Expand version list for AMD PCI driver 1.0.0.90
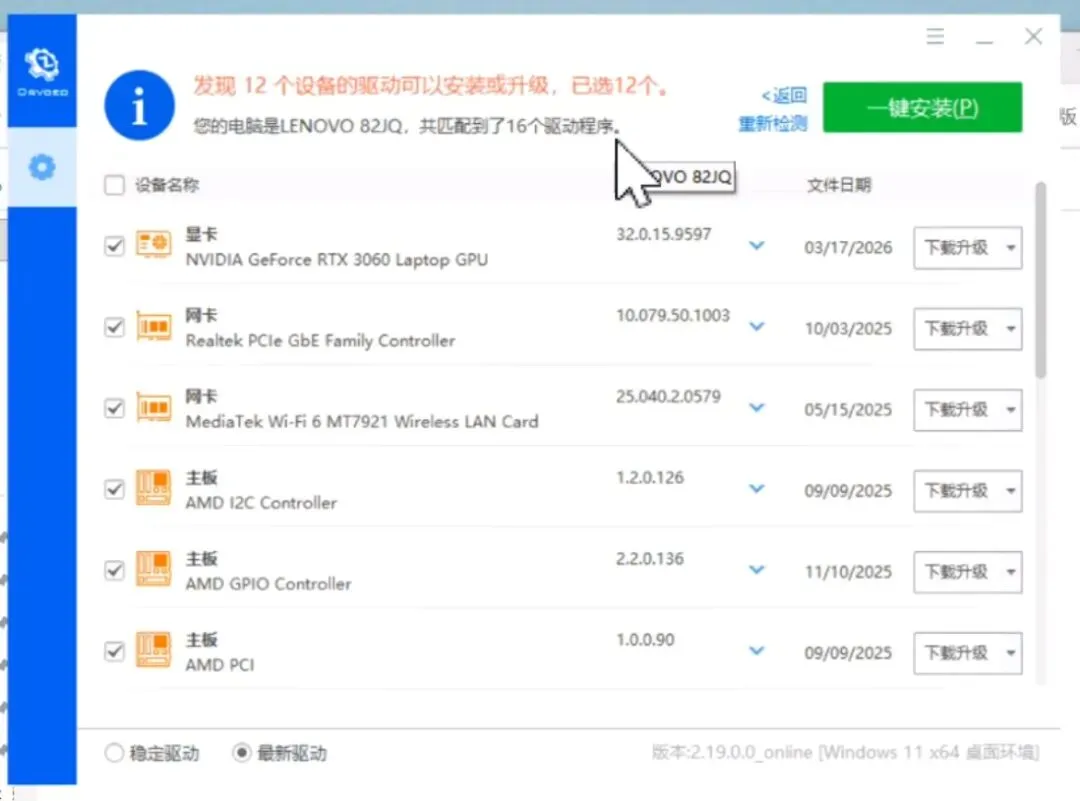 tap(756, 652)
